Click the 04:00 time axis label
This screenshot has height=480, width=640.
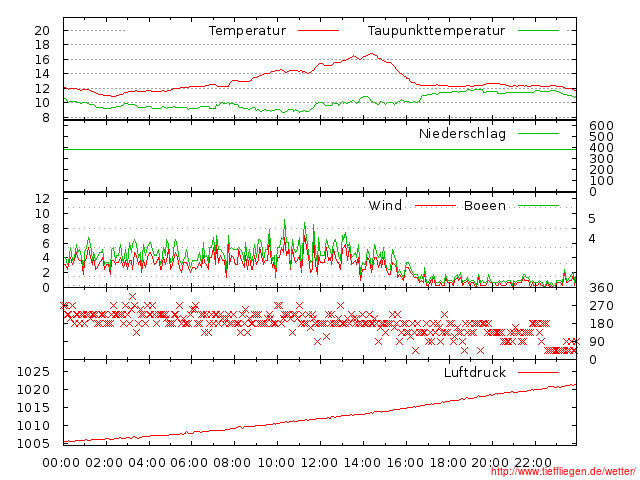pos(147,463)
